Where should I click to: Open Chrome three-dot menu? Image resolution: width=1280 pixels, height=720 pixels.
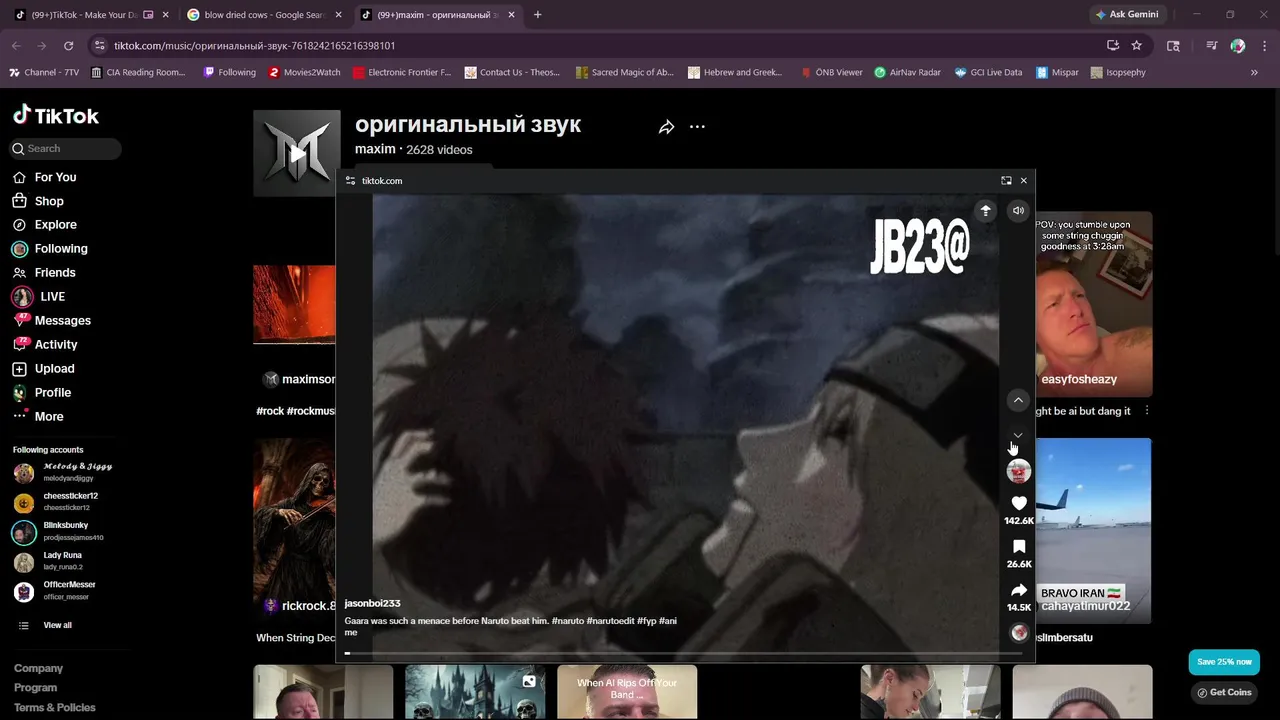tap(1265, 46)
